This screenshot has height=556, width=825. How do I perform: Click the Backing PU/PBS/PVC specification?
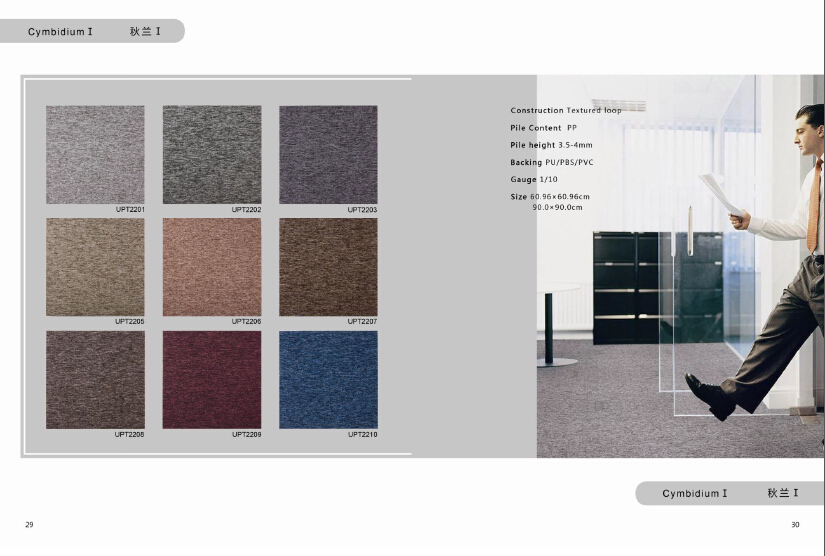point(552,162)
